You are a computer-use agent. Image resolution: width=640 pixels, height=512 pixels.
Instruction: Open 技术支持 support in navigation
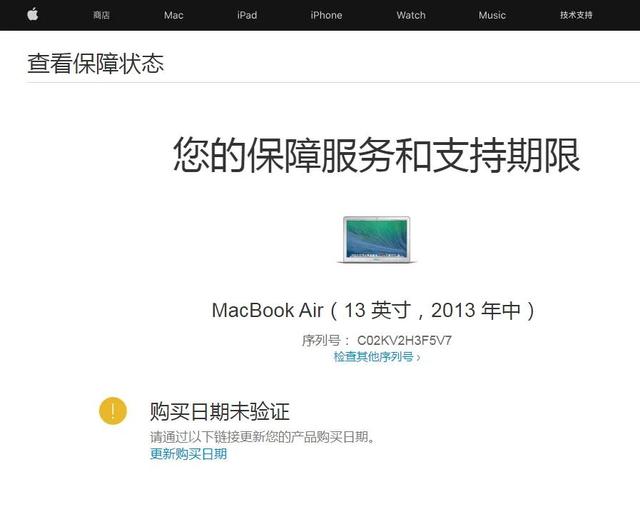[x=576, y=15]
